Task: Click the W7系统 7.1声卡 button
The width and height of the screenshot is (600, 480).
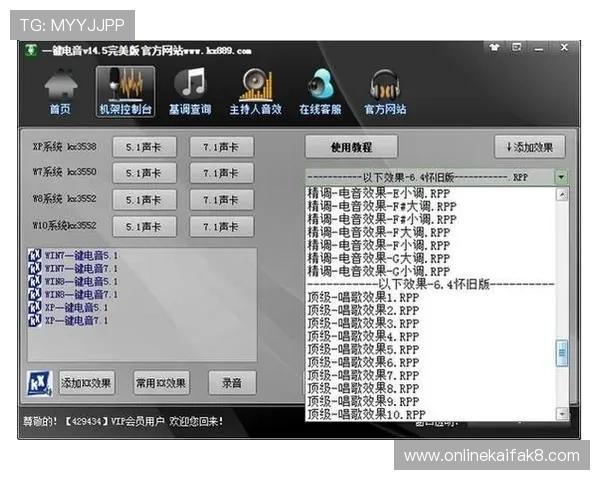Action: [221, 173]
